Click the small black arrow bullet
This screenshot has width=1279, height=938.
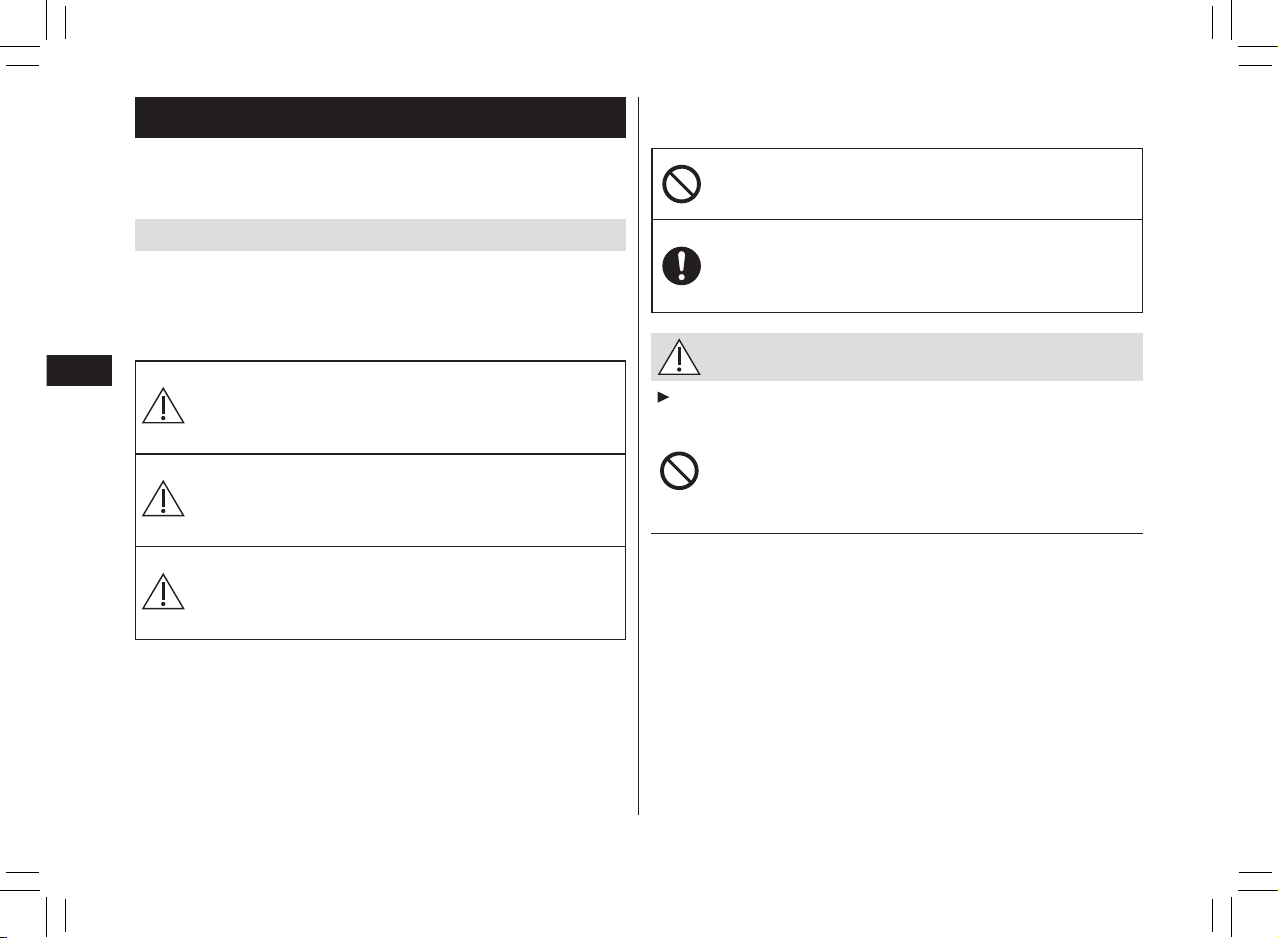(660, 398)
